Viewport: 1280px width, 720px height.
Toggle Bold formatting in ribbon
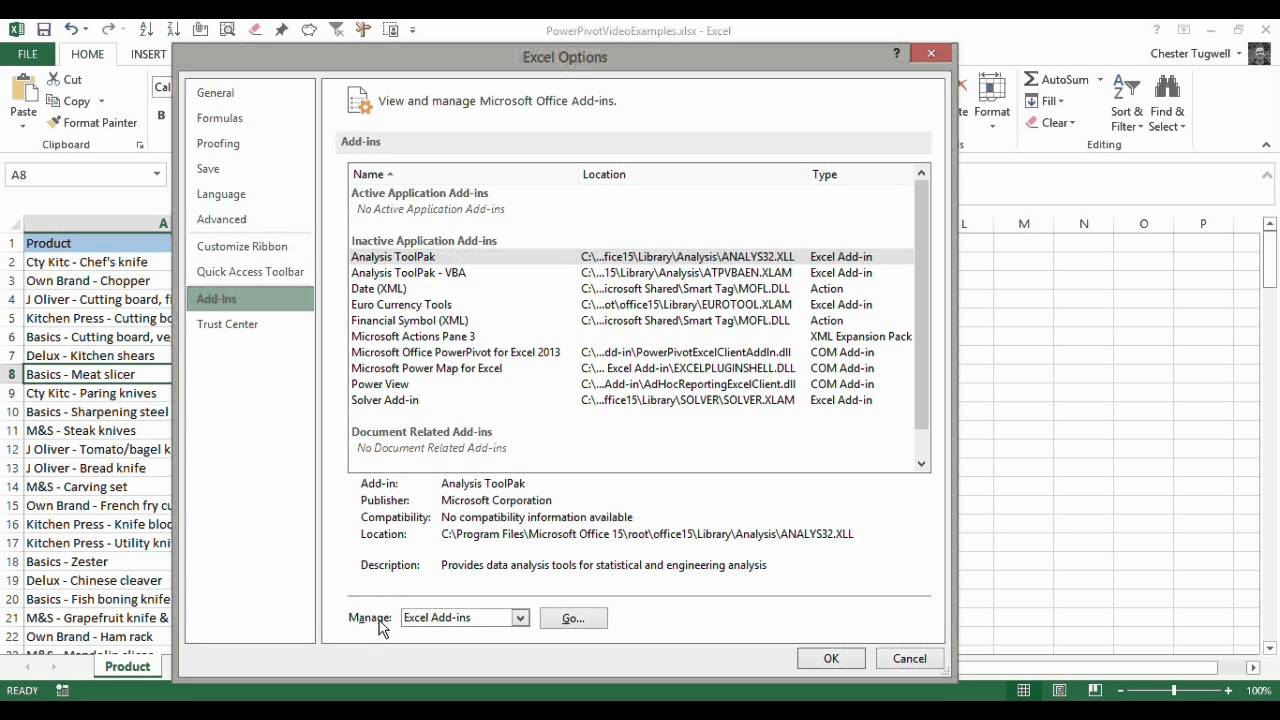tap(161, 115)
